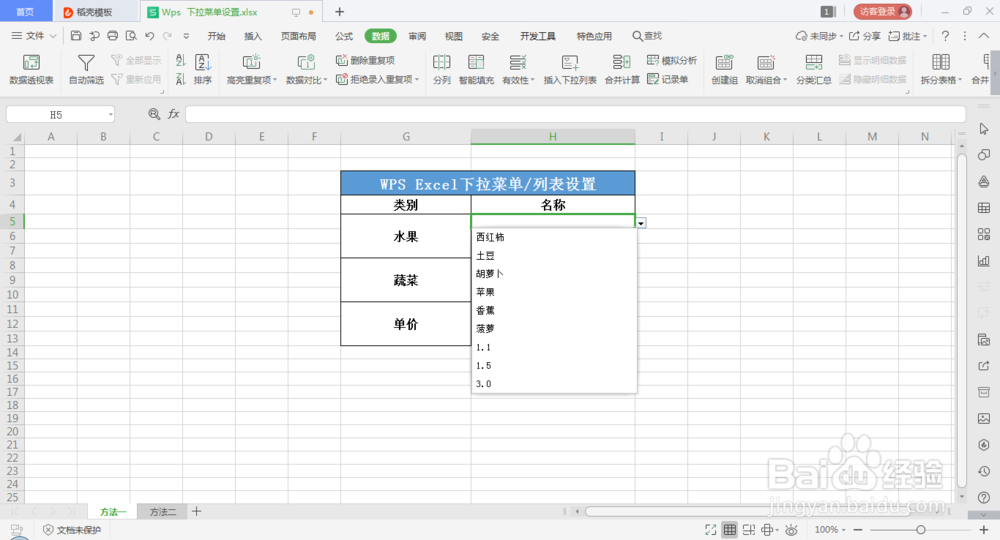Click the fx insert function icon

[173, 113]
